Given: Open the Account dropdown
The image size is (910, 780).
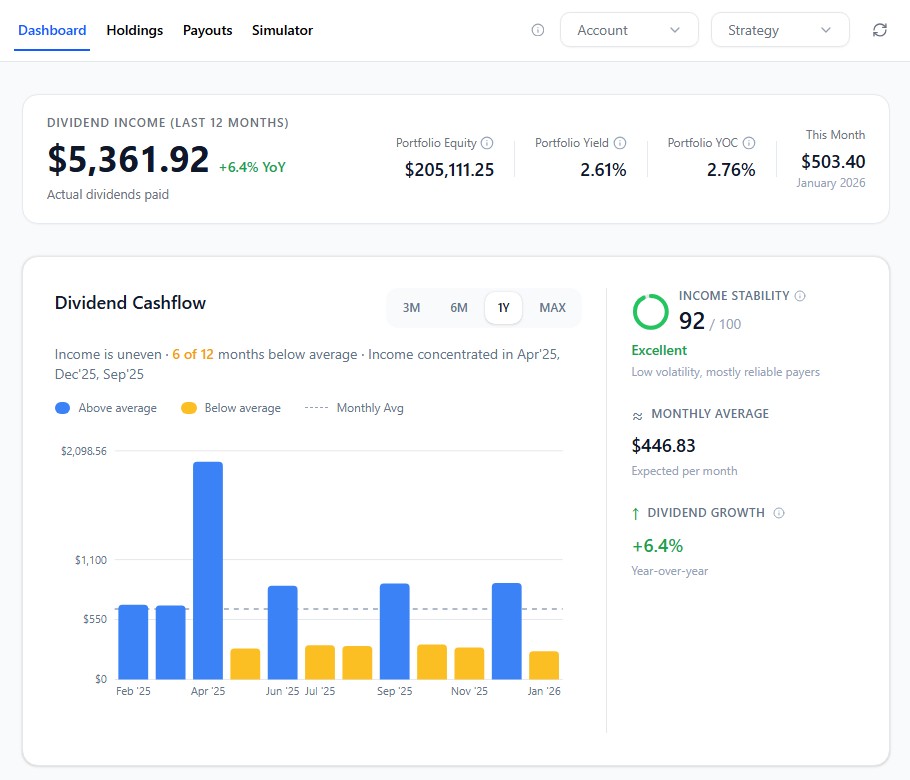Looking at the screenshot, I should point(629,30).
